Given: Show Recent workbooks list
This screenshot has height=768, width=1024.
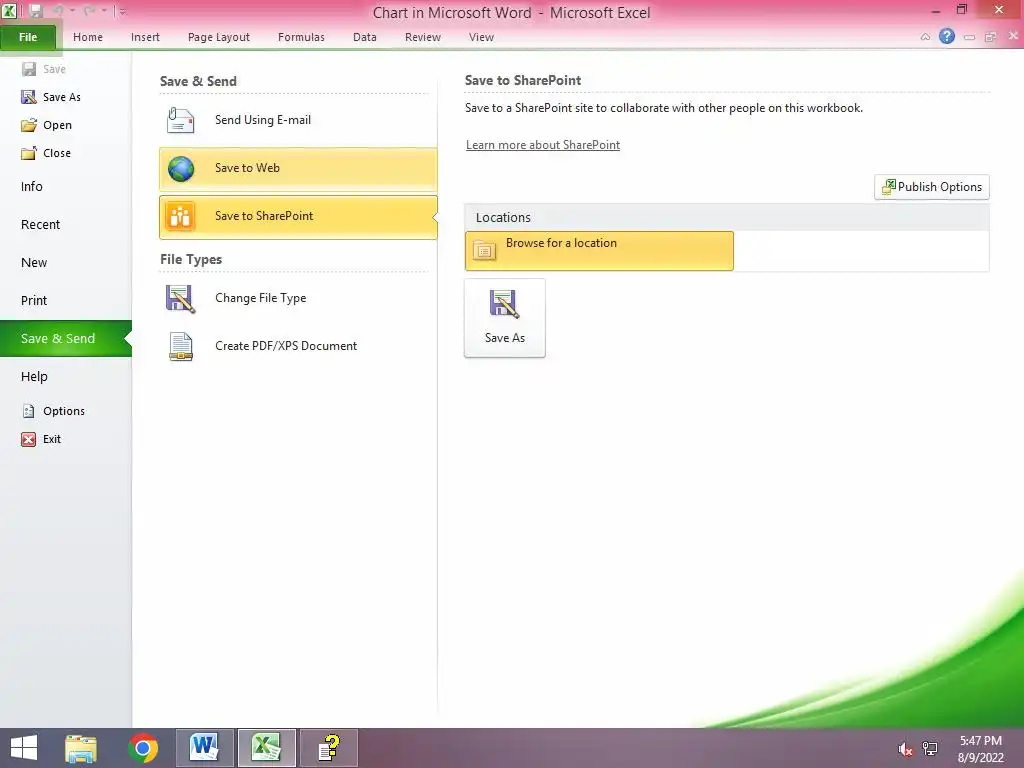Looking at the screenshot, I should click(x=40, y=225).
